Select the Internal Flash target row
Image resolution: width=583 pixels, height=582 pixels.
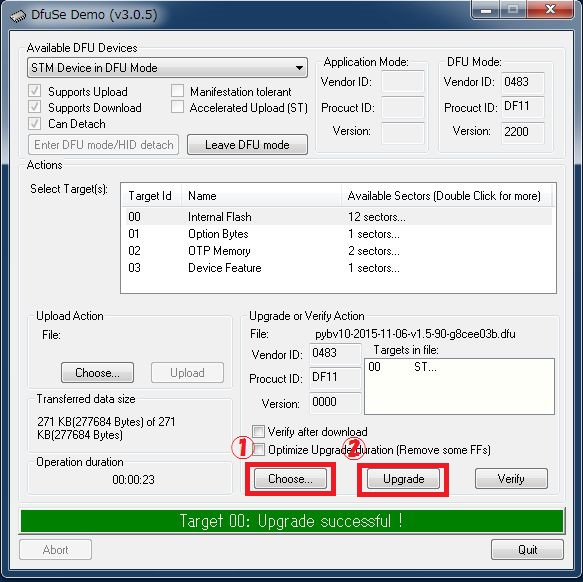(338, 217)
